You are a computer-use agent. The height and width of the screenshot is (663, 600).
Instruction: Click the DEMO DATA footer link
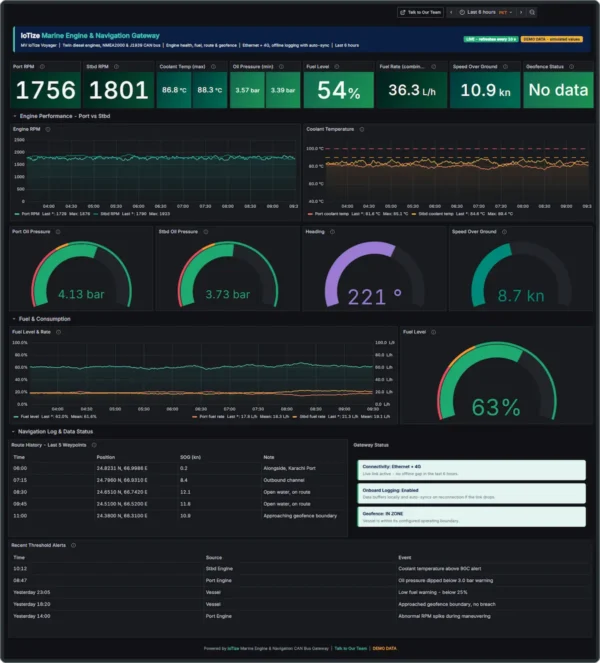(384, 648)
